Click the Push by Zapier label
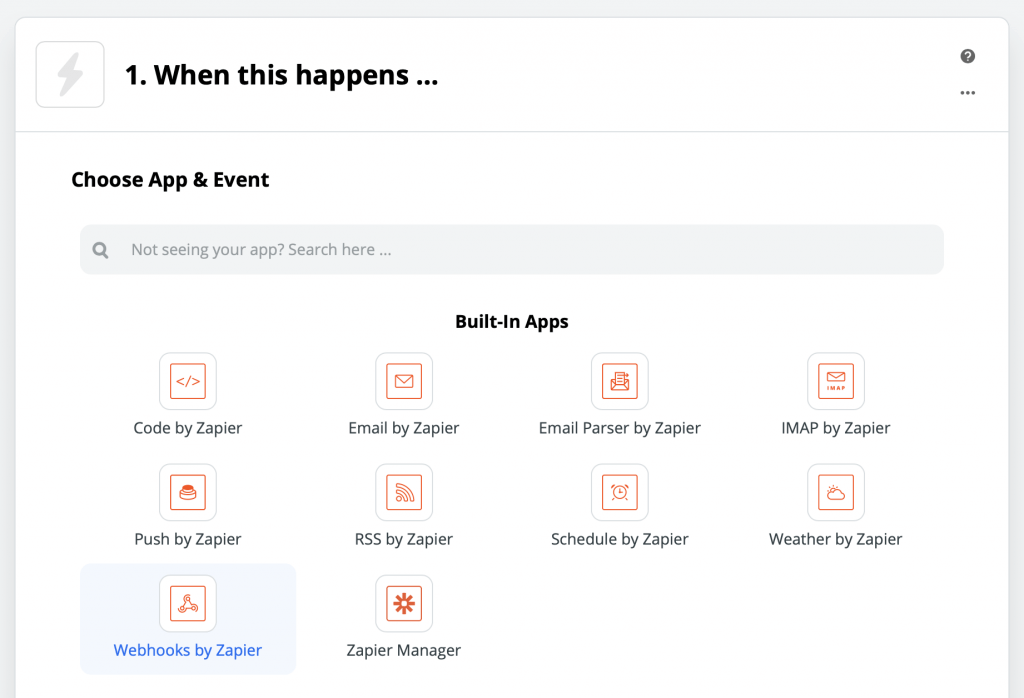 (x=188, y=539)
